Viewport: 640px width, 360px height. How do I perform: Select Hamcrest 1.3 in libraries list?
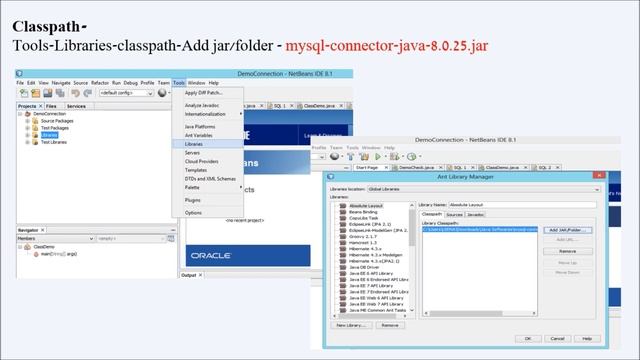[362, 243]
